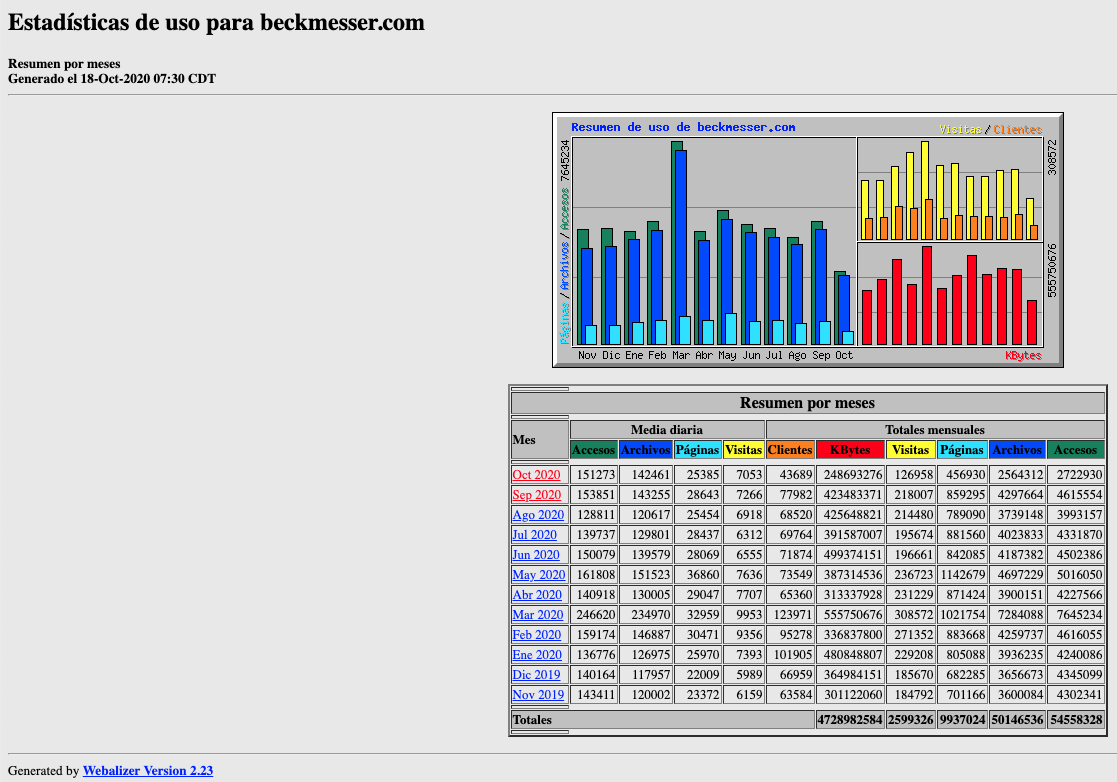This screenshot has height=782, width=1117.
Task: Select the red KBytes column header
Action: 848,450
